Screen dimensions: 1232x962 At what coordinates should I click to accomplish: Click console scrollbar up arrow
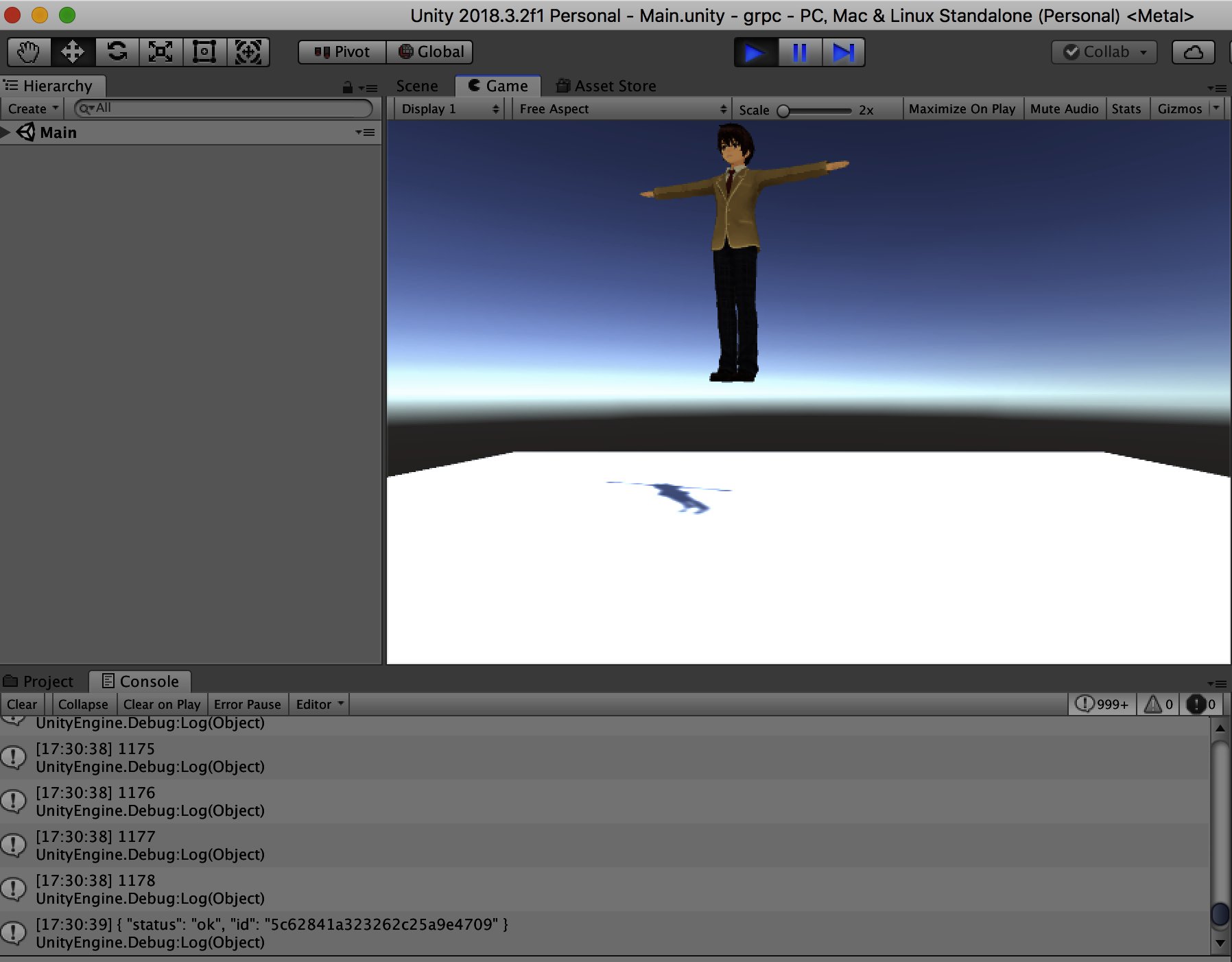coord(1220,727)
